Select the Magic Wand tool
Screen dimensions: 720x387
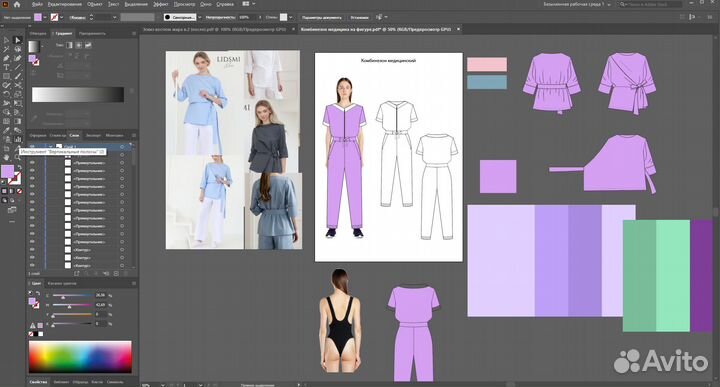point(6,49)
